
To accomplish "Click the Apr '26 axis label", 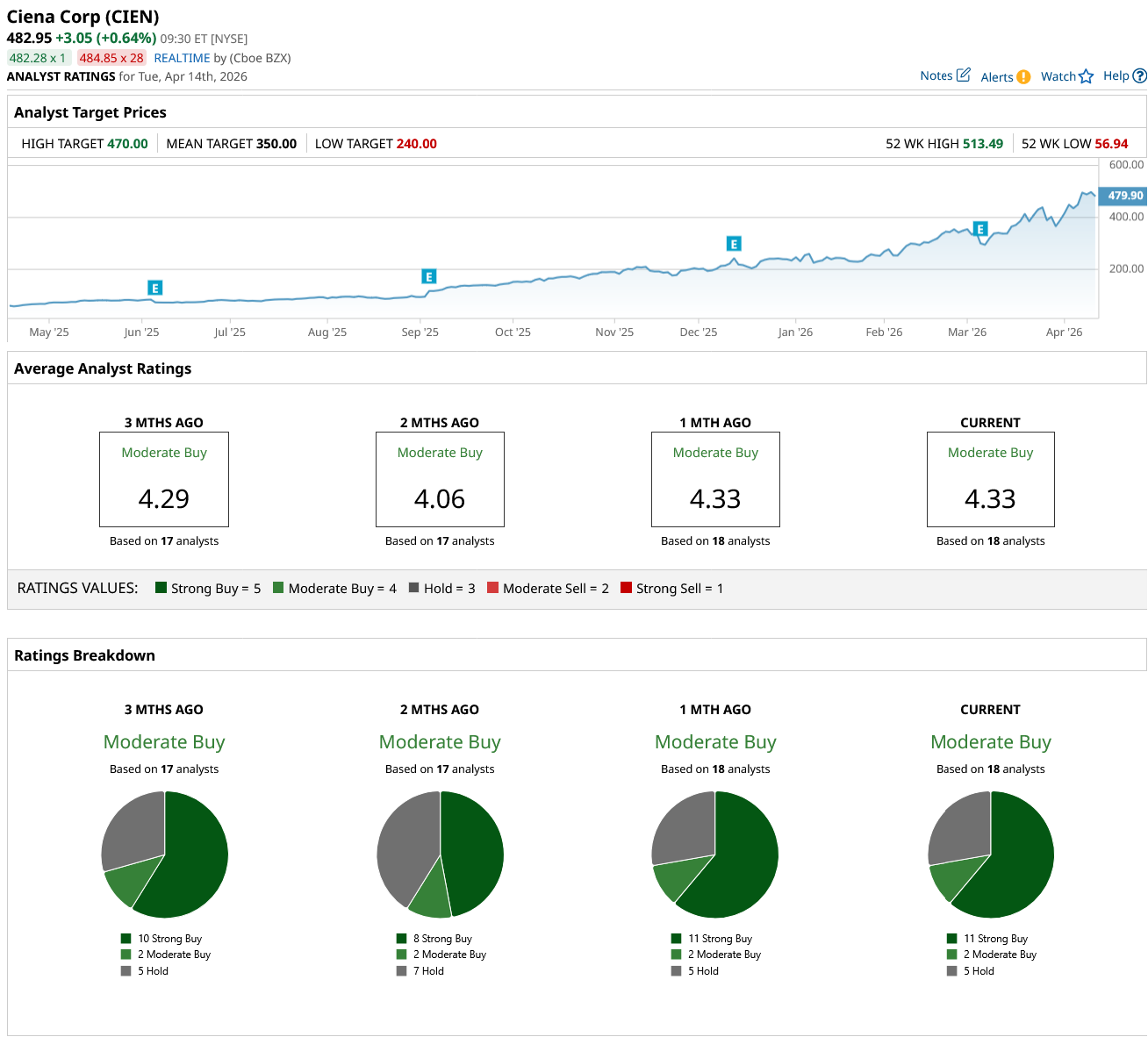I will click(1064, 332).
